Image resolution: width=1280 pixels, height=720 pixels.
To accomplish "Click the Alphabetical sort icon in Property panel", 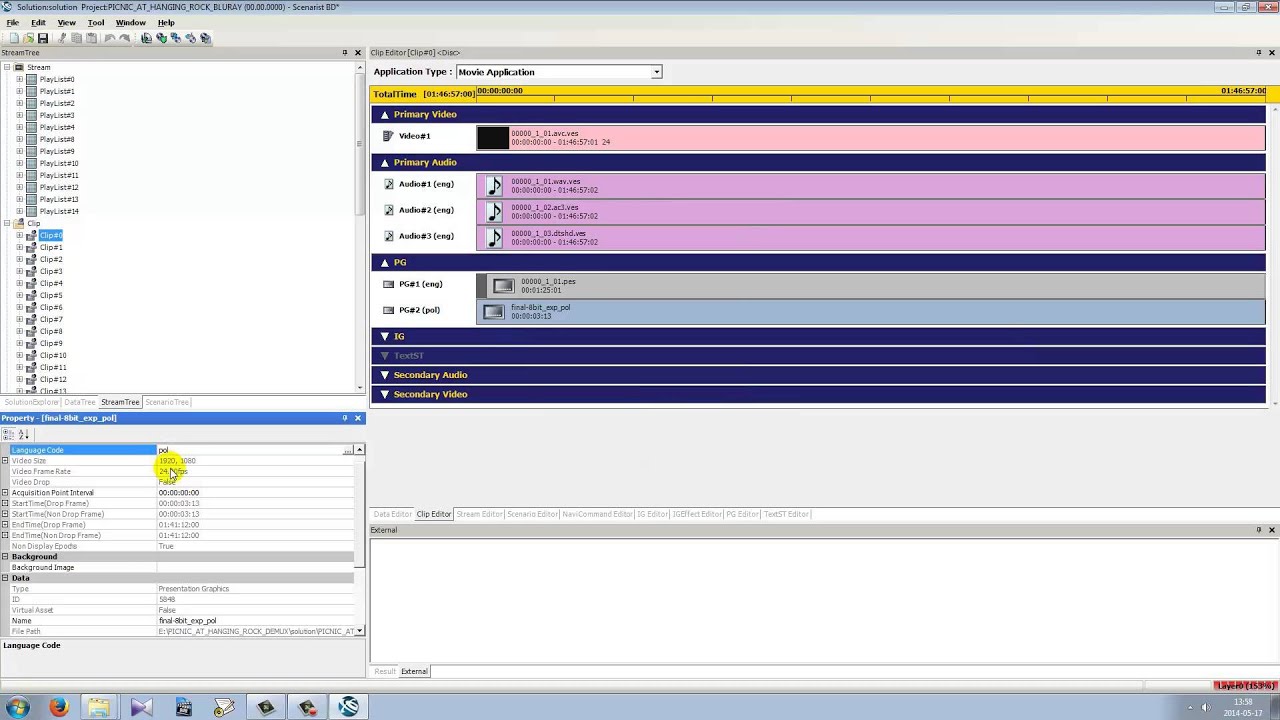I will 24,434.
